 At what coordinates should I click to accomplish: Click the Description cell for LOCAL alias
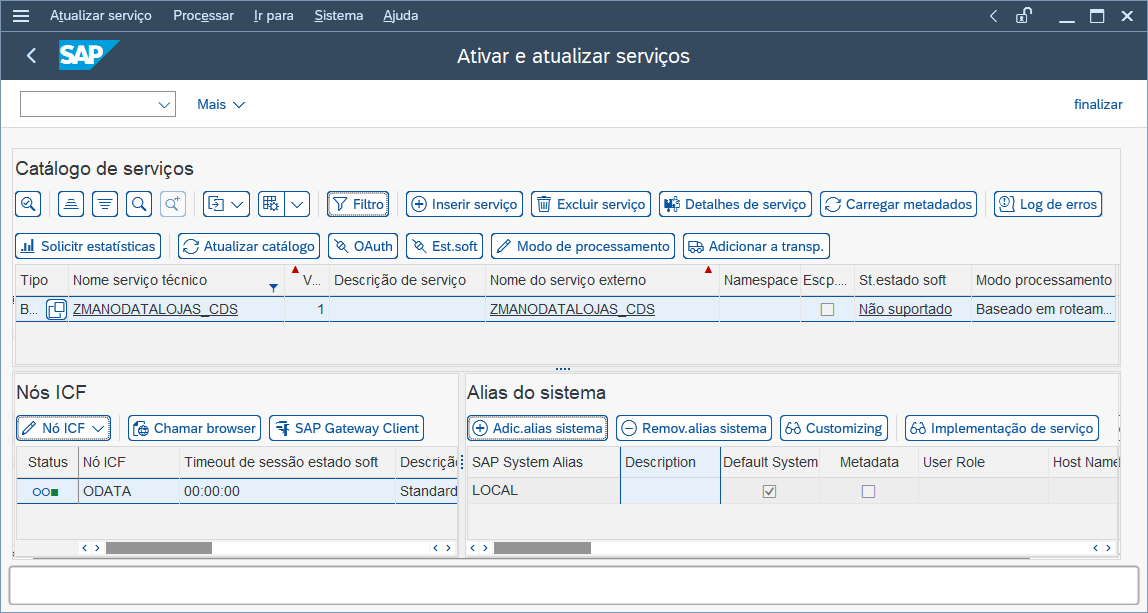(670, 492)
